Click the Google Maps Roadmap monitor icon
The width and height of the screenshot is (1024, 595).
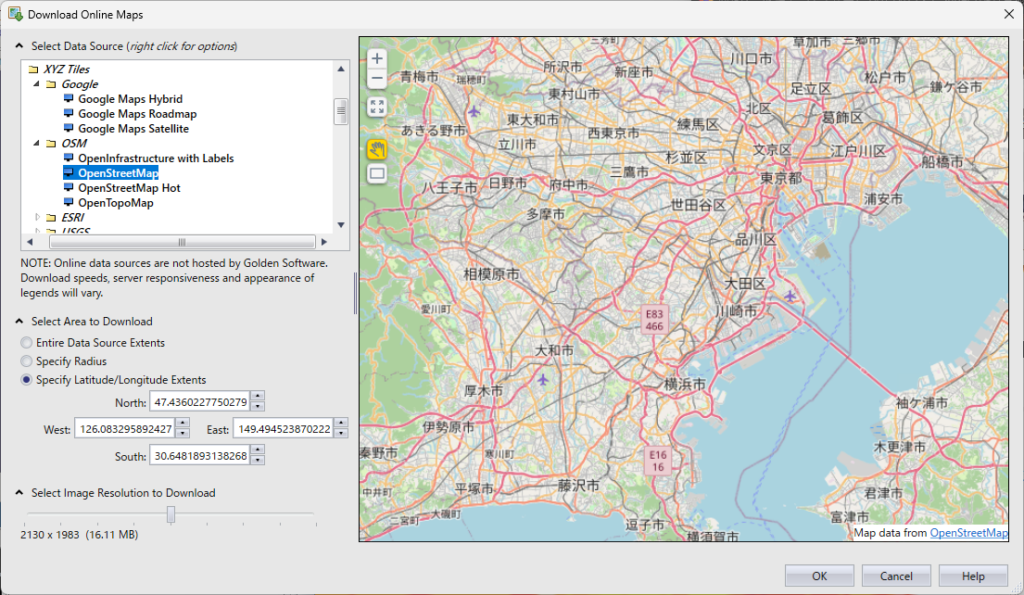click(x=69, y=114)
